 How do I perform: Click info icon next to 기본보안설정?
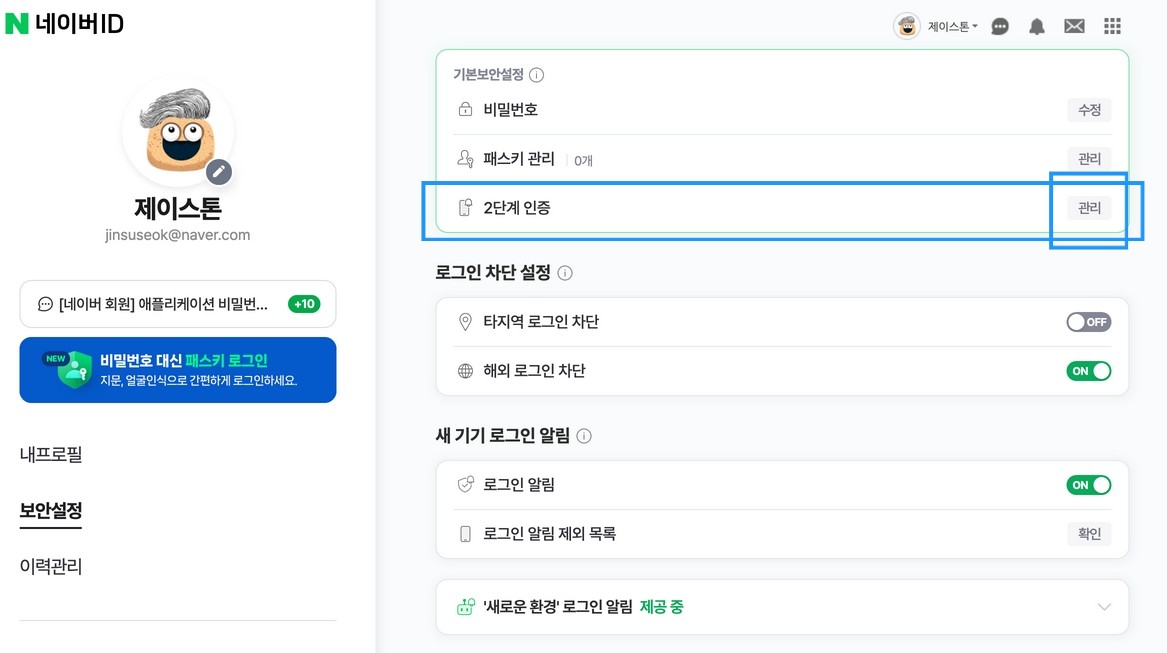click(536, 75)
